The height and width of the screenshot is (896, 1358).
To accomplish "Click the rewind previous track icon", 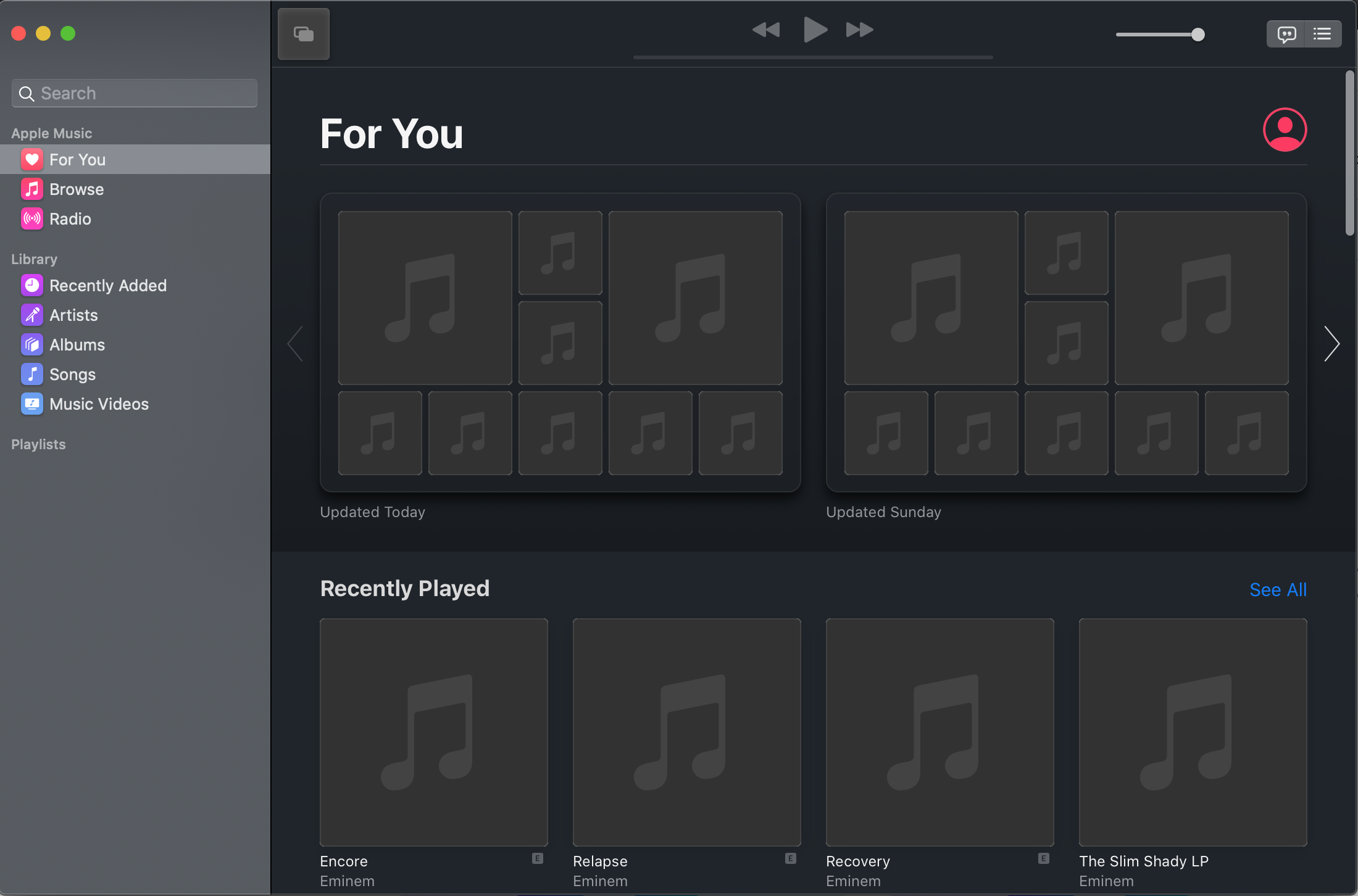I will click(766, 30).
